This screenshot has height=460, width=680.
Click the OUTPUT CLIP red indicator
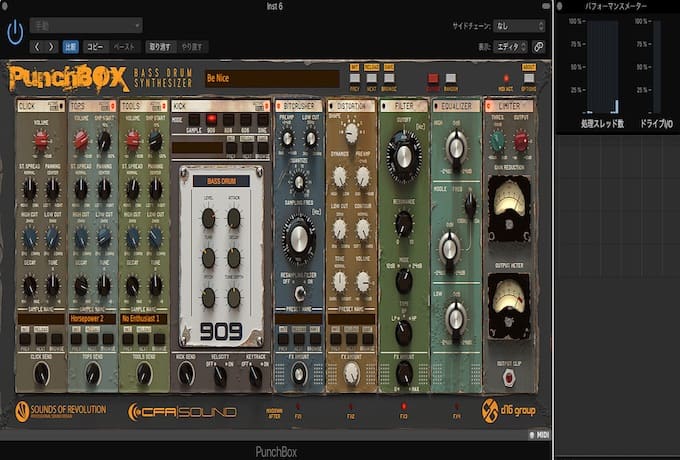click(x=509, y=378)
